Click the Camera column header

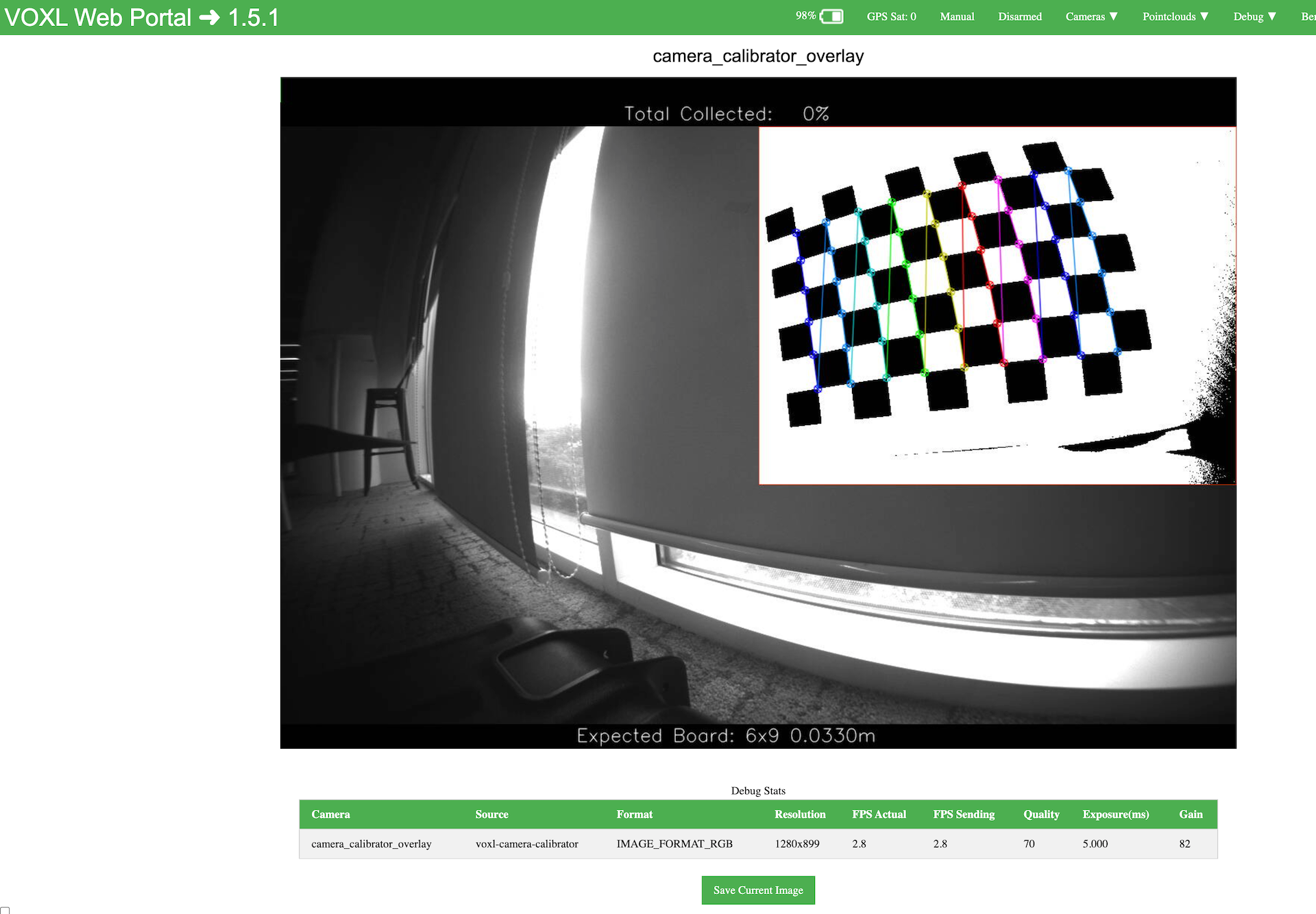330,815
